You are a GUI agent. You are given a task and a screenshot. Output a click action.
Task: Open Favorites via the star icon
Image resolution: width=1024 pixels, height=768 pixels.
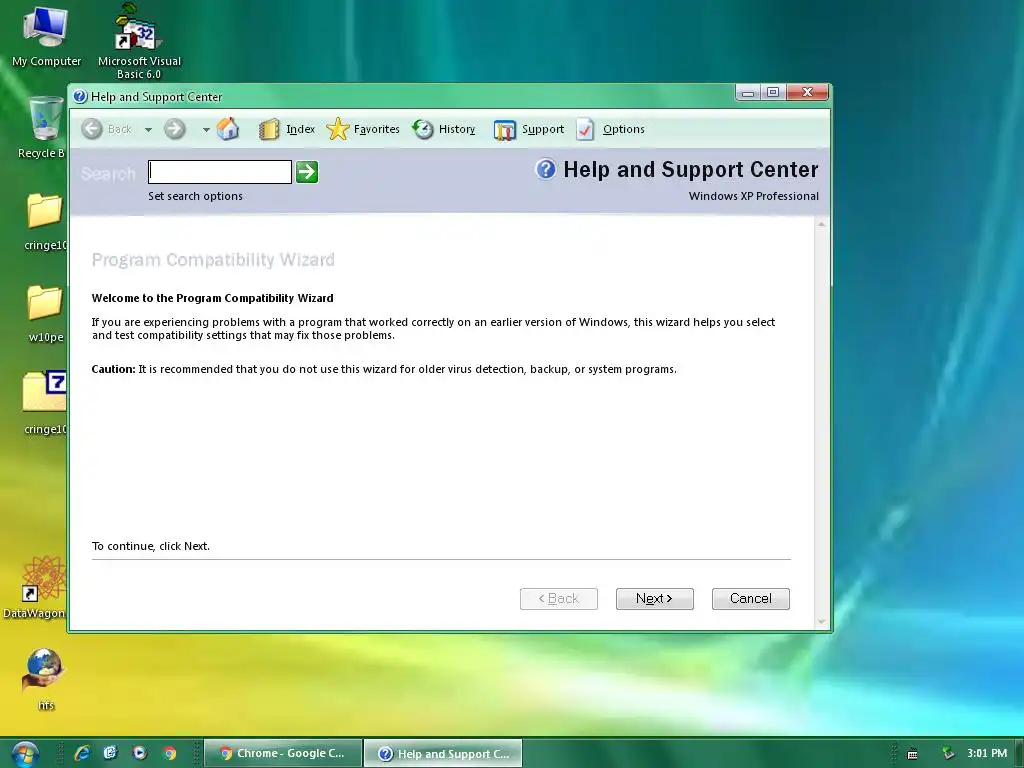tap(338, 129)
